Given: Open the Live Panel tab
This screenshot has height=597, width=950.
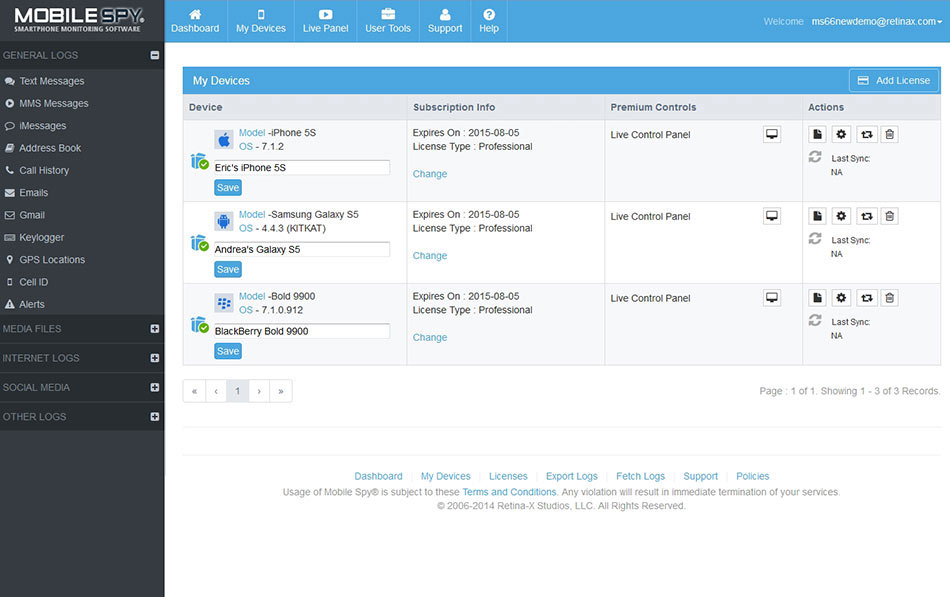Looking at the screenshot, I should (x=325, y=21).
